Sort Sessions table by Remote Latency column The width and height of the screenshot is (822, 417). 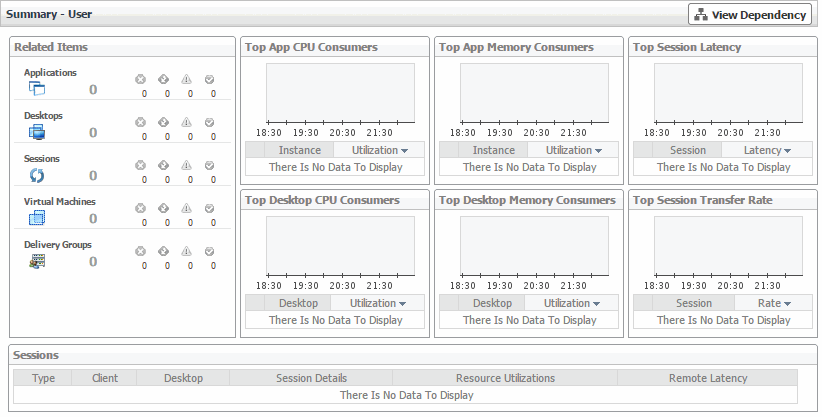[x=707, y=378]
